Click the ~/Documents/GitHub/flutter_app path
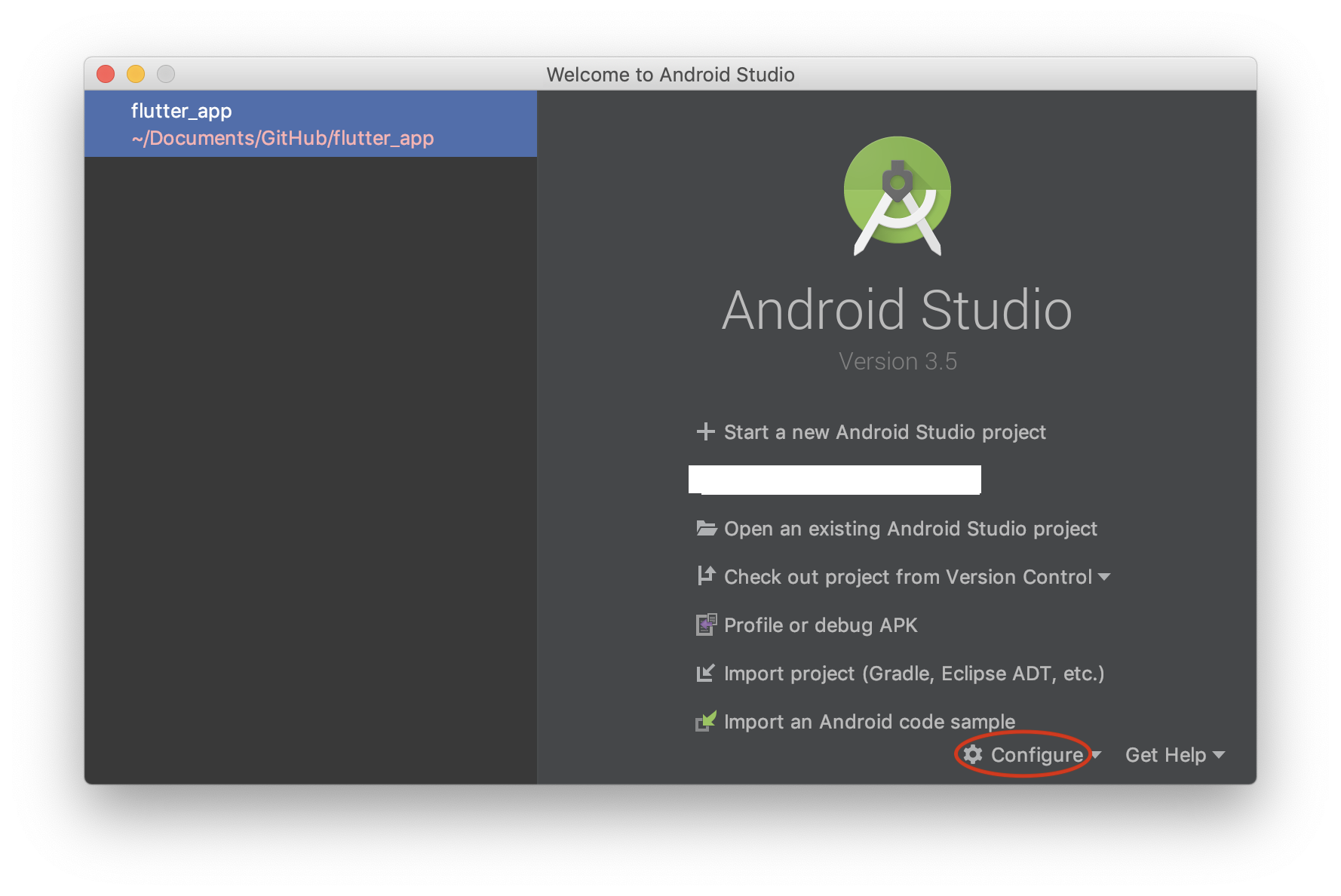The image size is (1341, 896). pos(283,138)
